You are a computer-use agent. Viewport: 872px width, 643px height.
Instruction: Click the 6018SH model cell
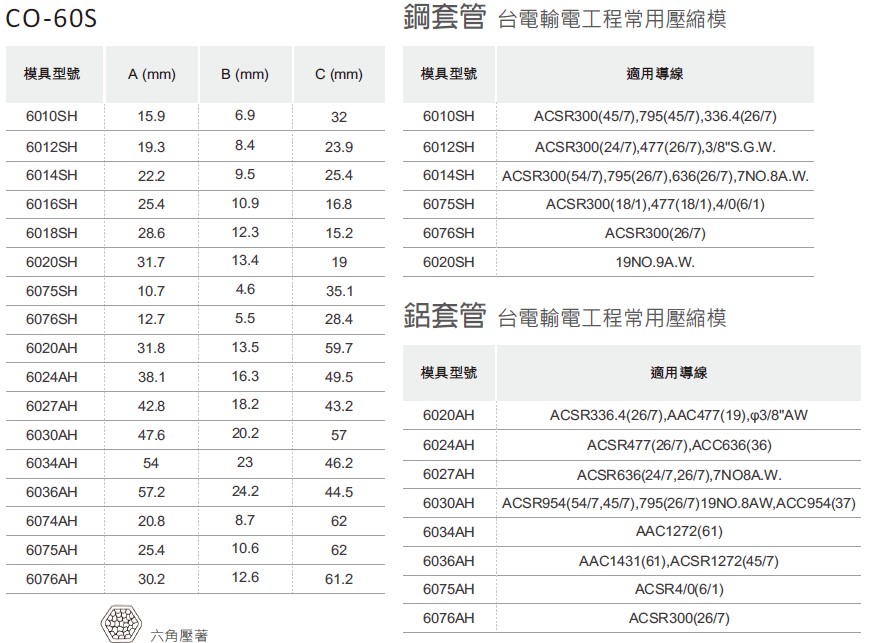click(52, 233)
